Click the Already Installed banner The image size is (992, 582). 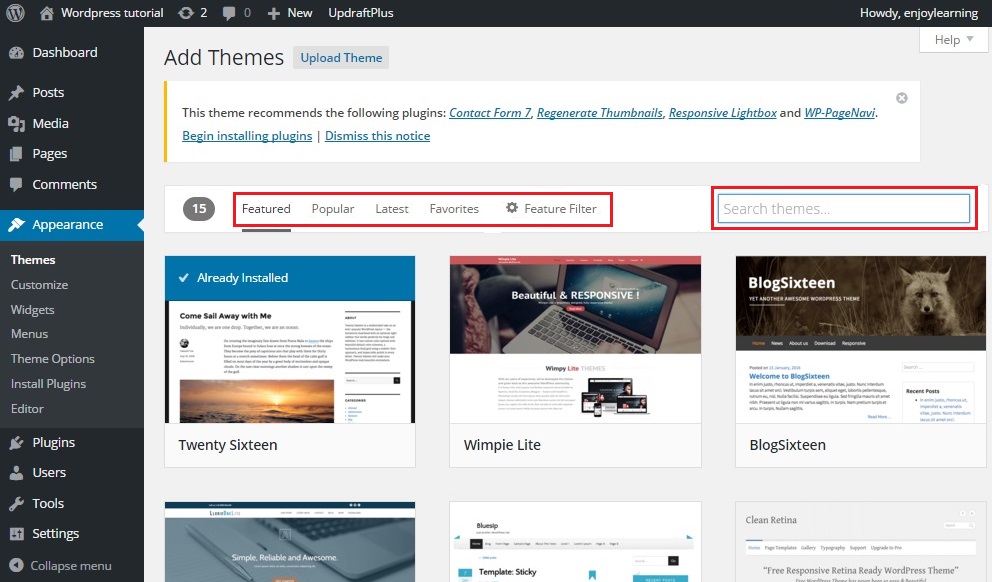tap(290, 278)
